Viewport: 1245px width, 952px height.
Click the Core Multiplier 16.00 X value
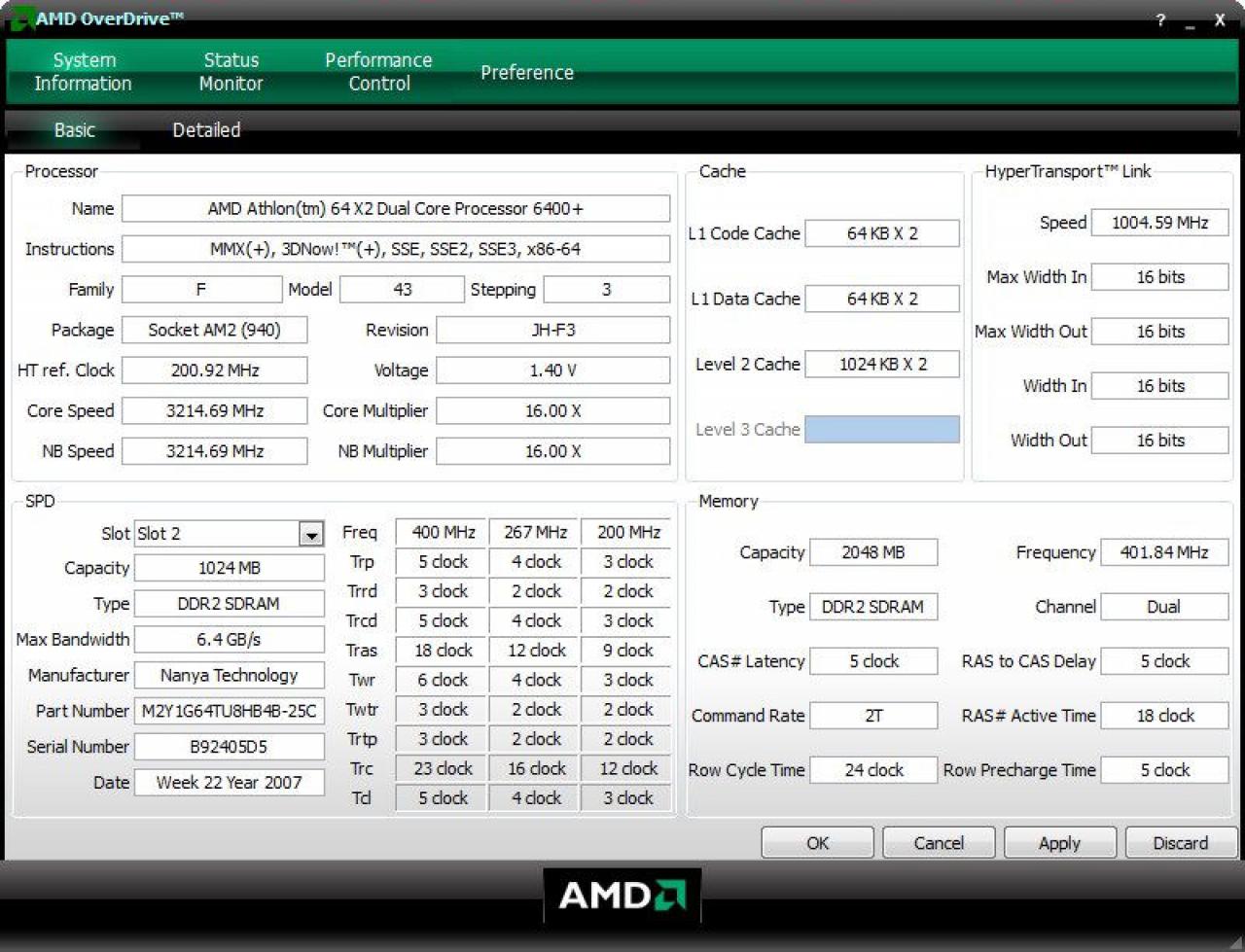coord(552,410)
